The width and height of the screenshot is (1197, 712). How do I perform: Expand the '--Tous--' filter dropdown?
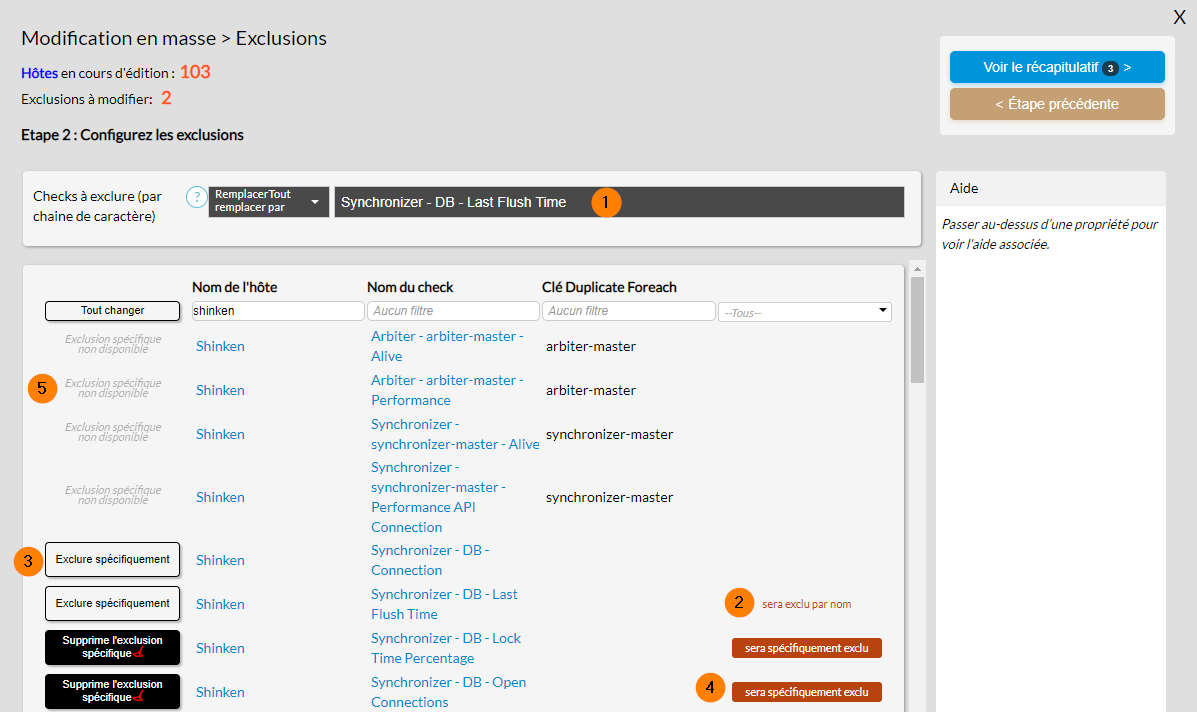804,312
